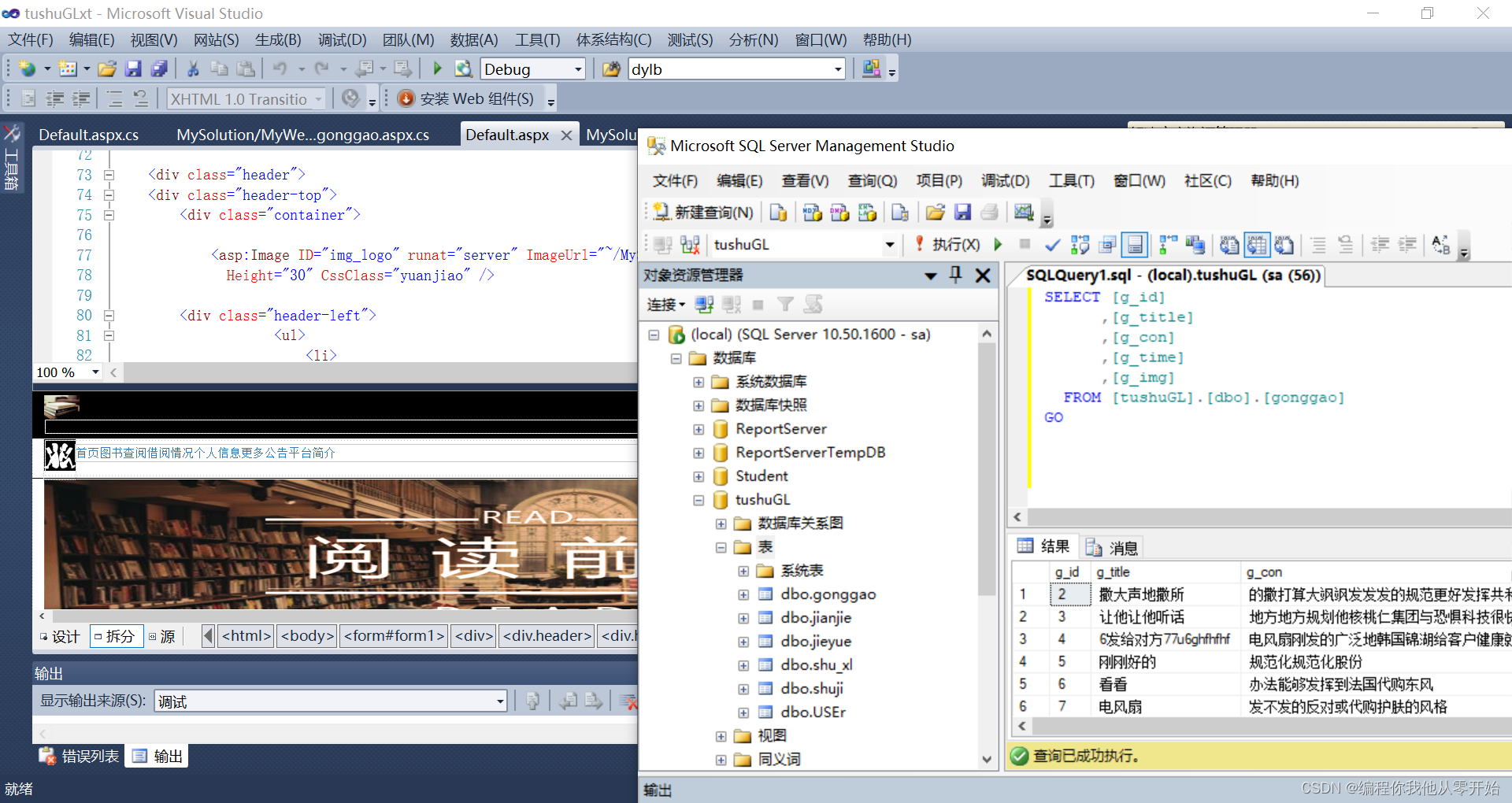Click the Execute query icon with red exclamation
Image resolution: width=1512 pixels, height=803 pixels.
point(918,245)
